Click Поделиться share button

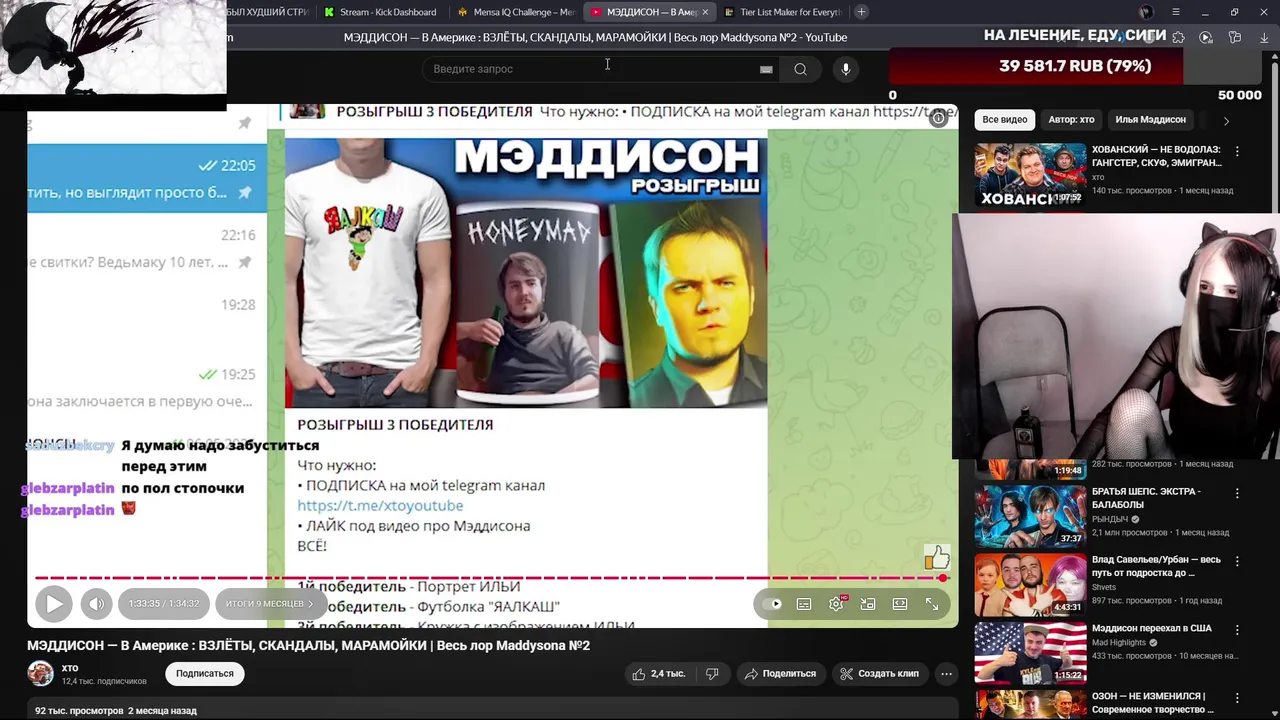780,674
